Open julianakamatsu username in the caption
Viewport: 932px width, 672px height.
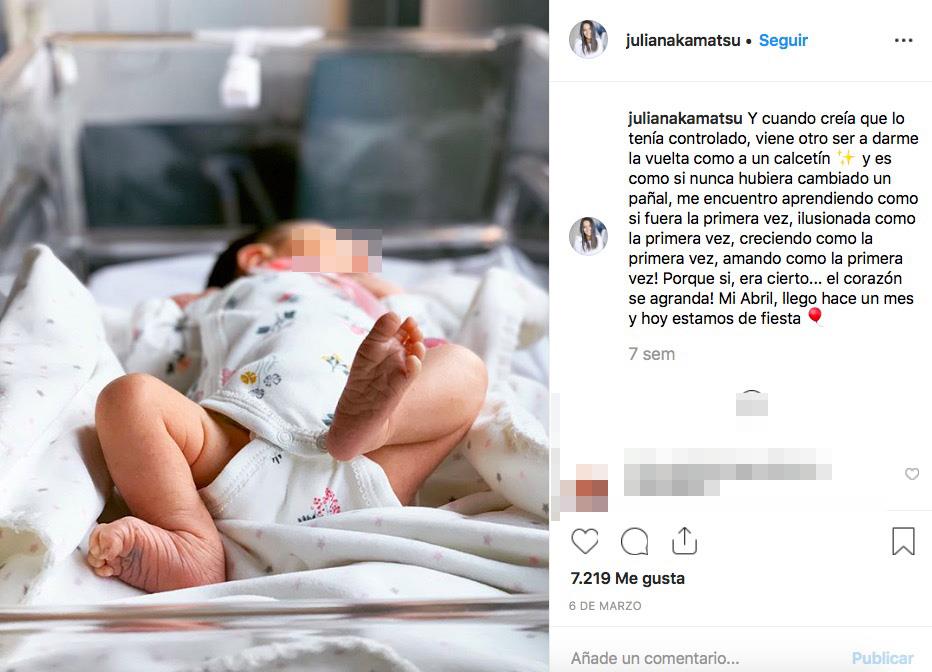(x=685, y=119)
